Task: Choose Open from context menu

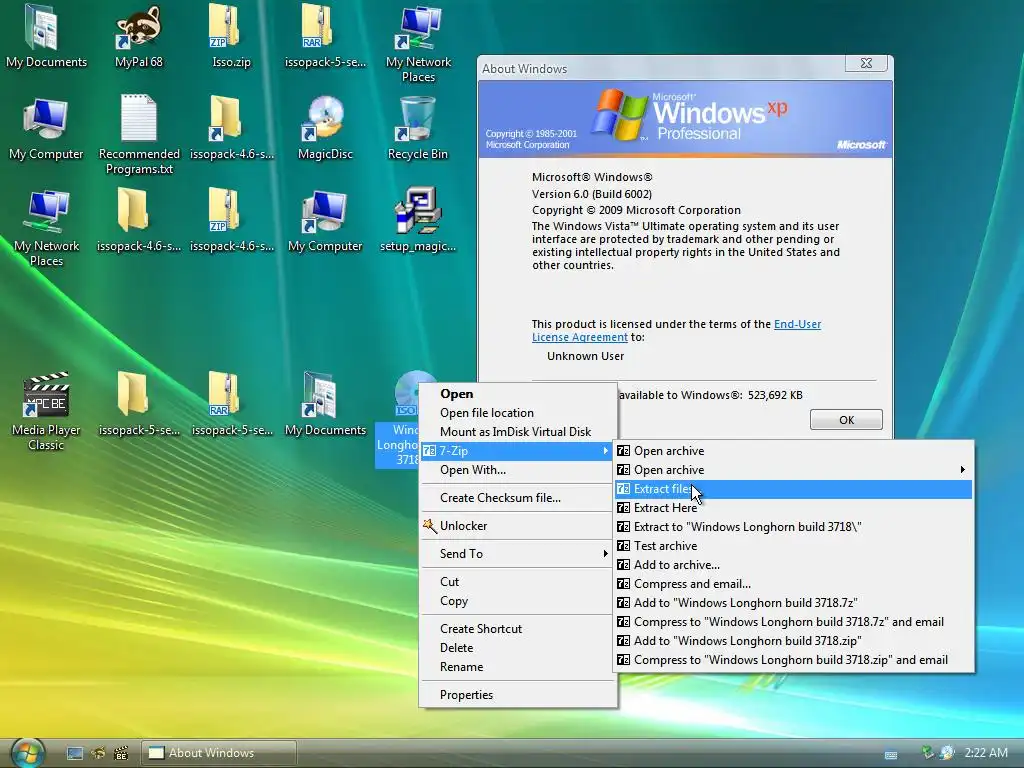Action: pos(517,394)
